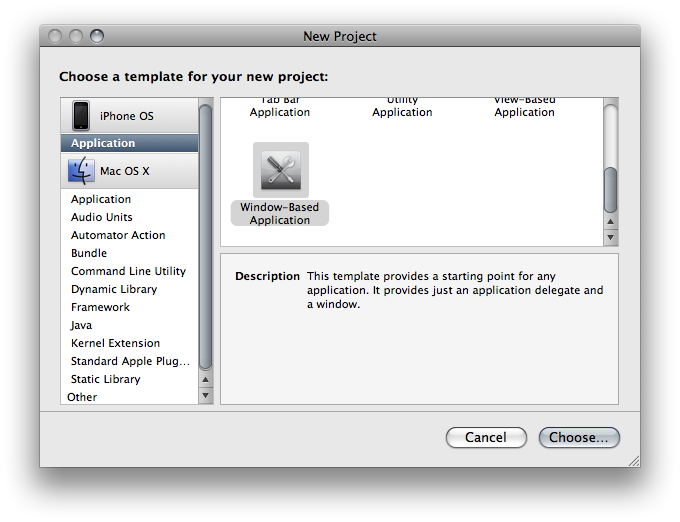
Task: Click the Choose… button
Action: click(579, 437)
